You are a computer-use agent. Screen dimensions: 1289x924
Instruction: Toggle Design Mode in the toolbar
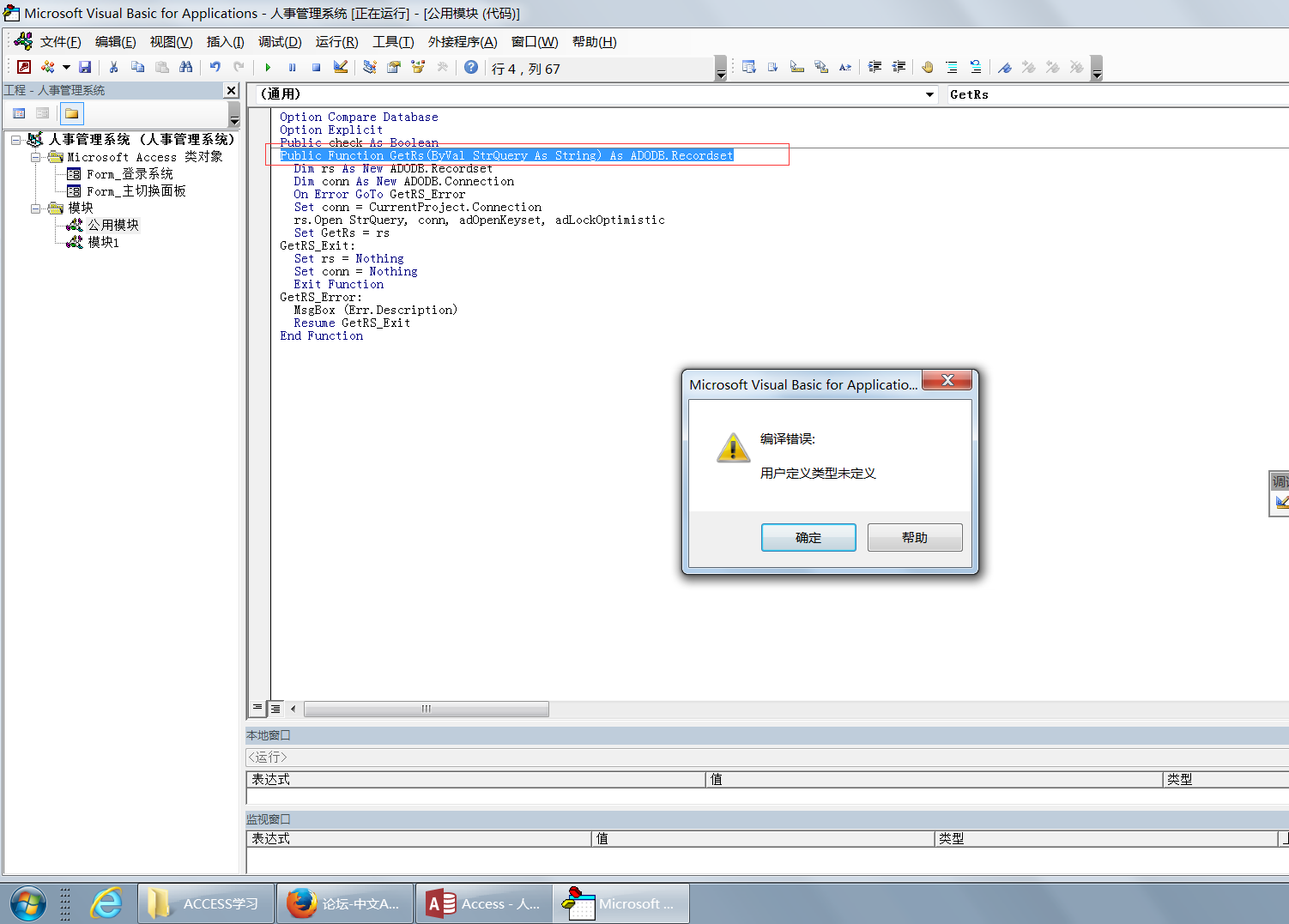(x=341, y=67)
